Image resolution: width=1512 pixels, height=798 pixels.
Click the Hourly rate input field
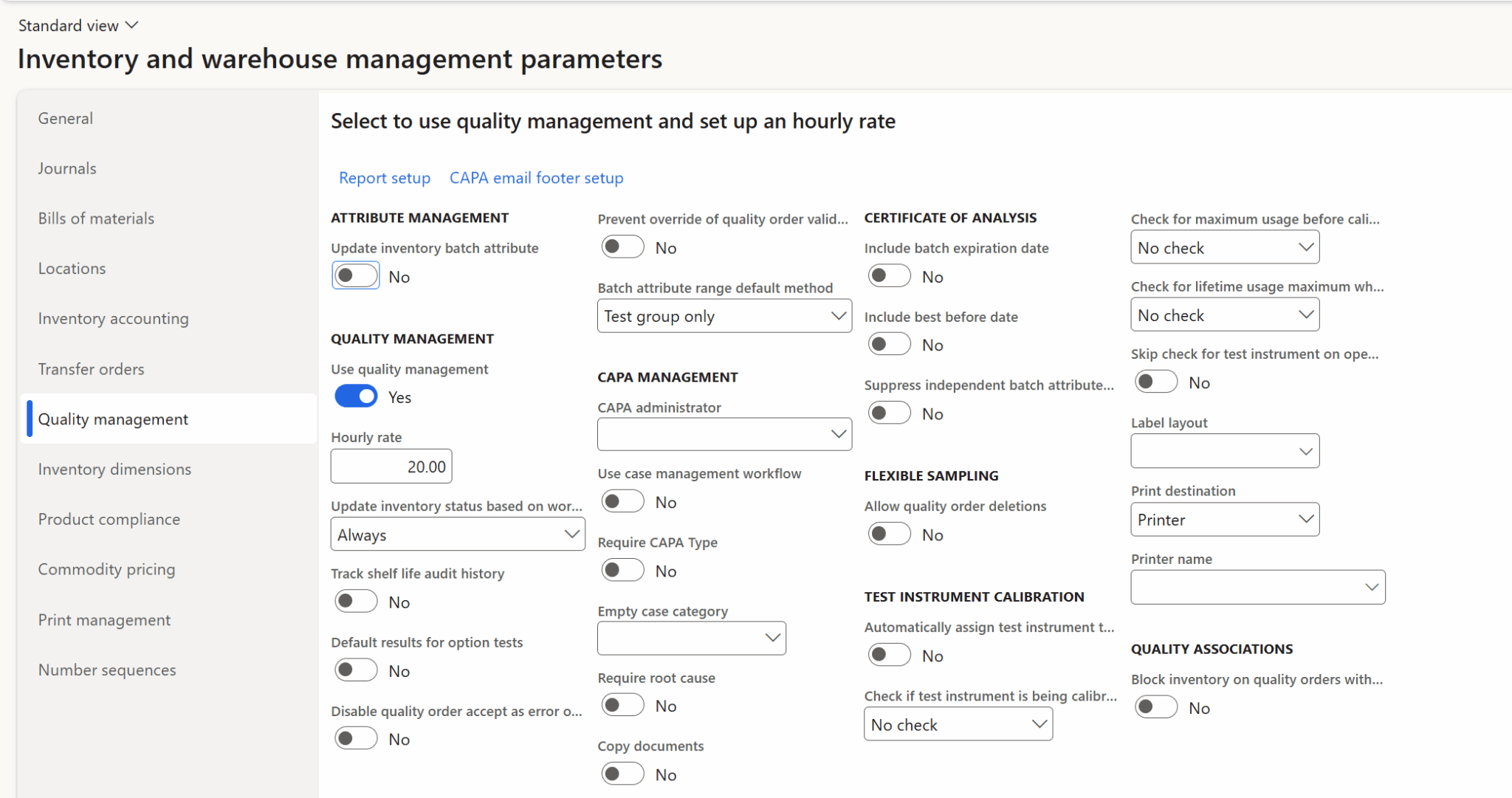391,466
